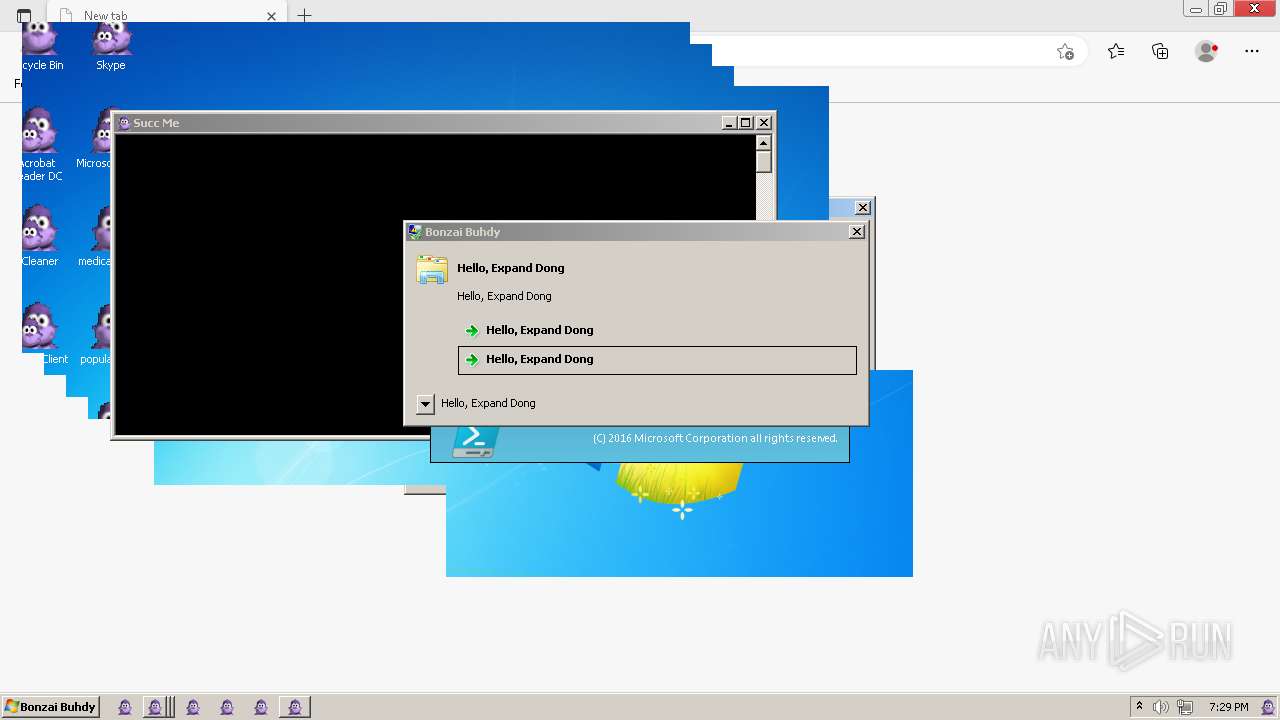1280x720 pixels.
Task: Open the Cleaner desktop shortcut
Action: coord(40,237)
